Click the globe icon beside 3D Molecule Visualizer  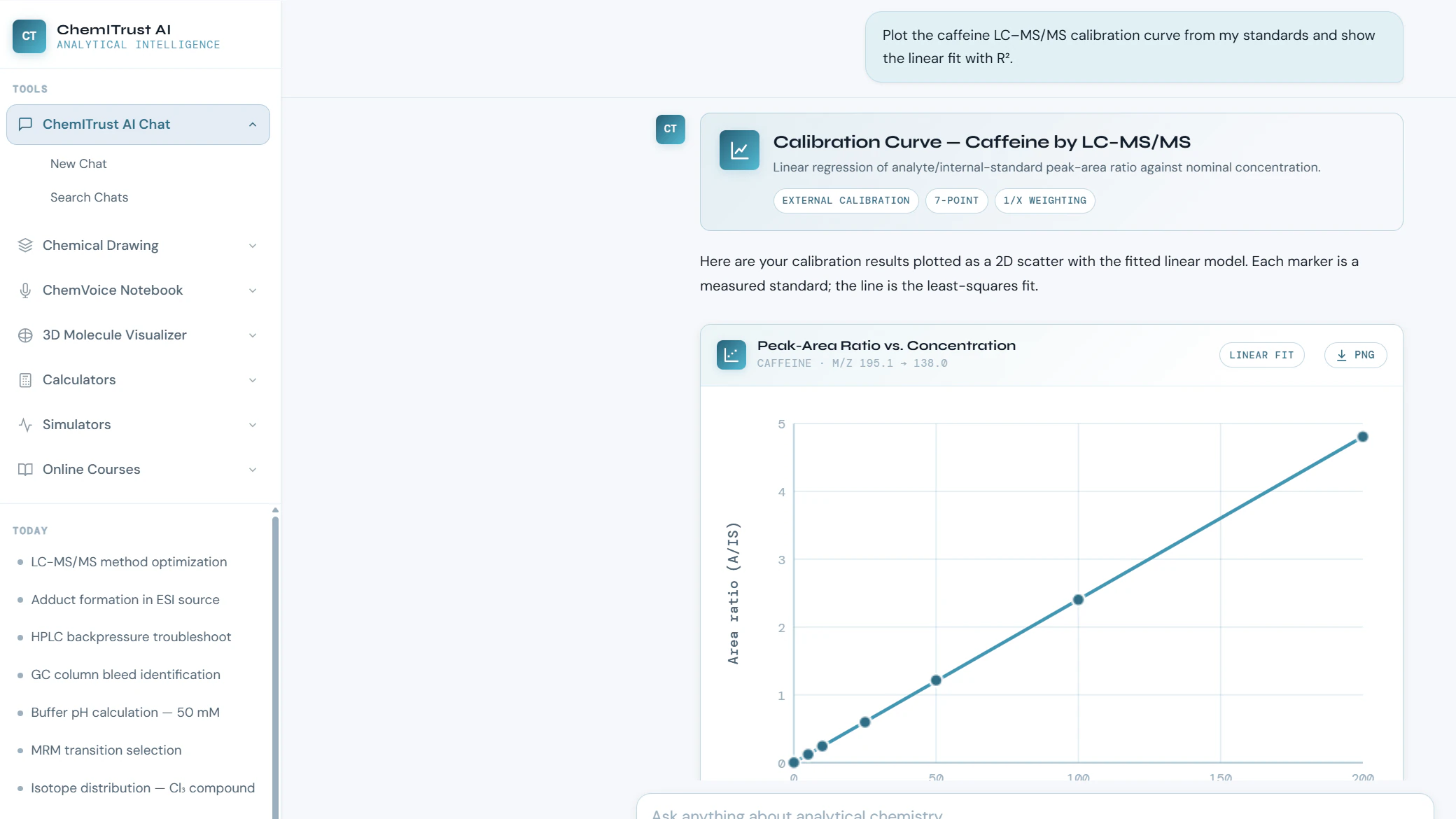pos(25,335)
